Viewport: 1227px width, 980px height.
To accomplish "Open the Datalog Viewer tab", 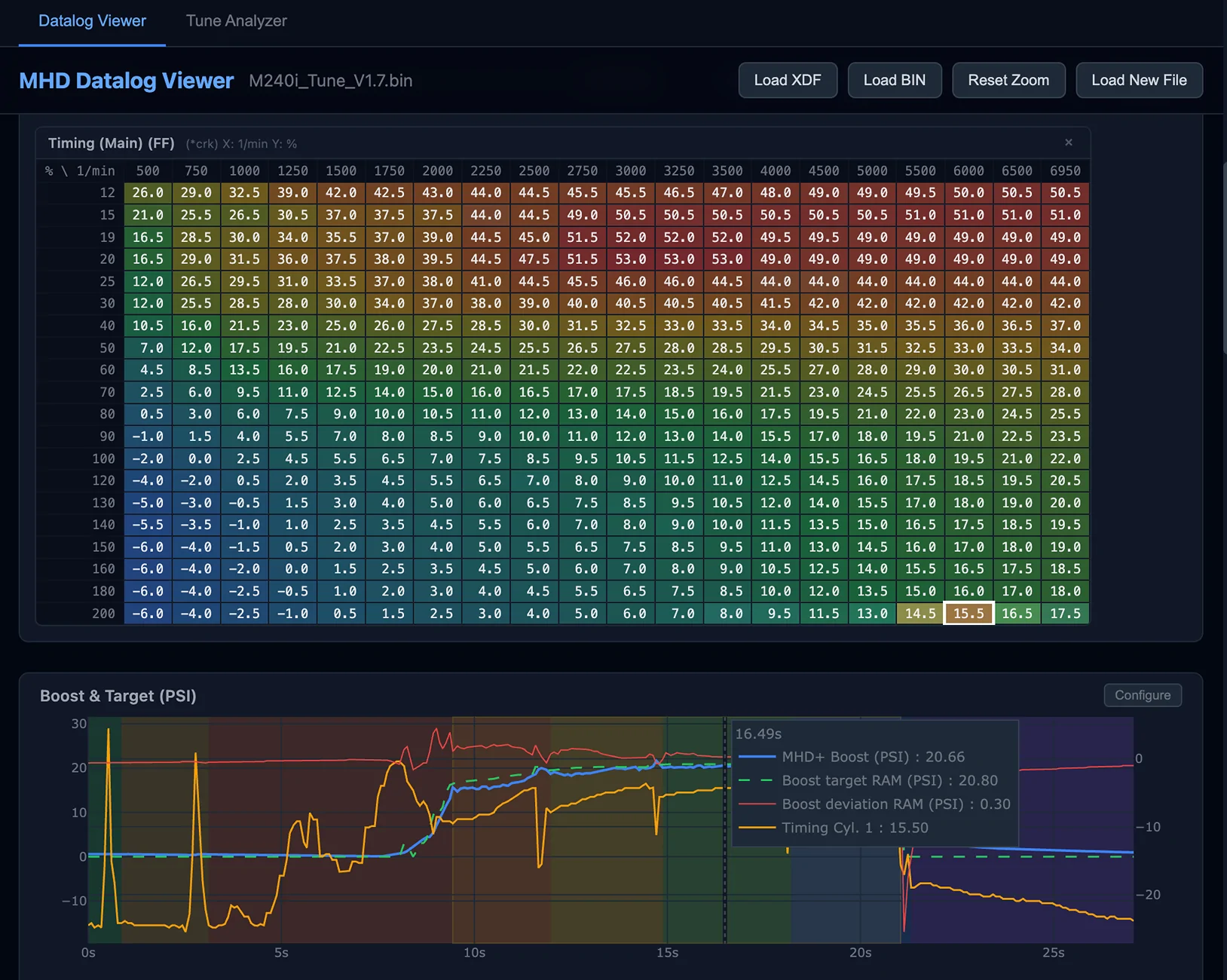I will (x=92, y=21).
